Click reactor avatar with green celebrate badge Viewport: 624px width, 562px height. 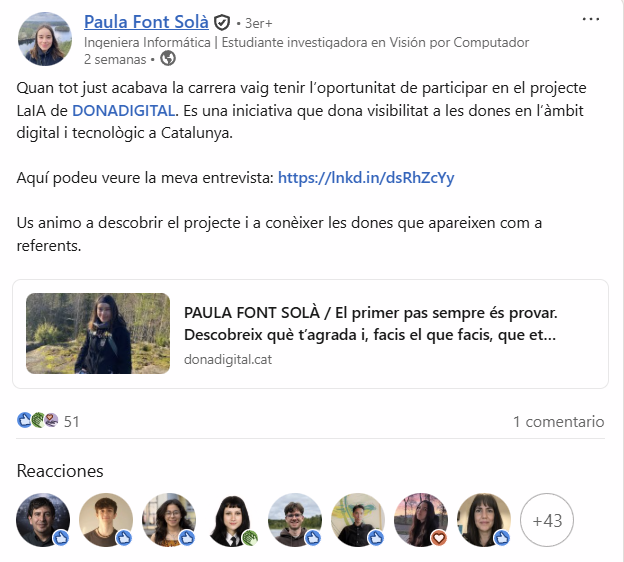click(232, 520)
